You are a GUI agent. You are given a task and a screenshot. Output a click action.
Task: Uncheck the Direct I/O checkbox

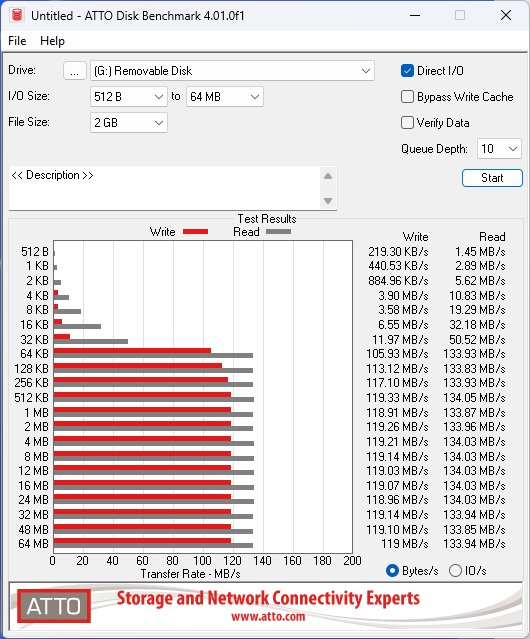407,71
